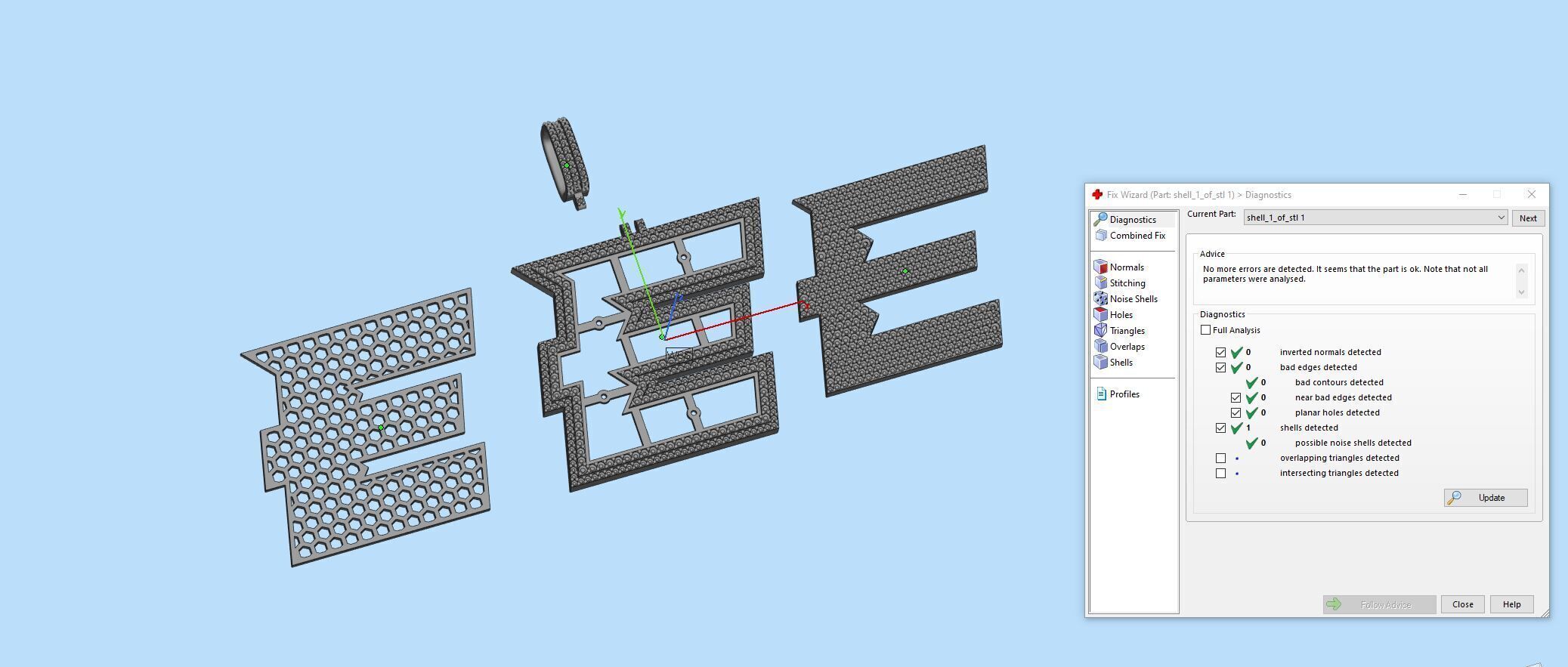Click the Overlaps icon

click(x=1100, y=346)
